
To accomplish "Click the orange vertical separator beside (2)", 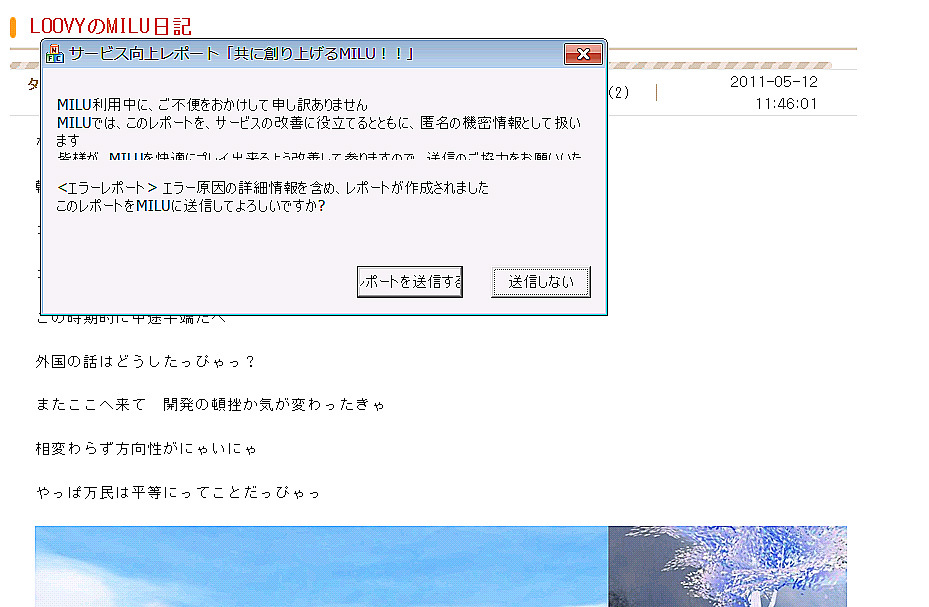I will coord(656,93).
